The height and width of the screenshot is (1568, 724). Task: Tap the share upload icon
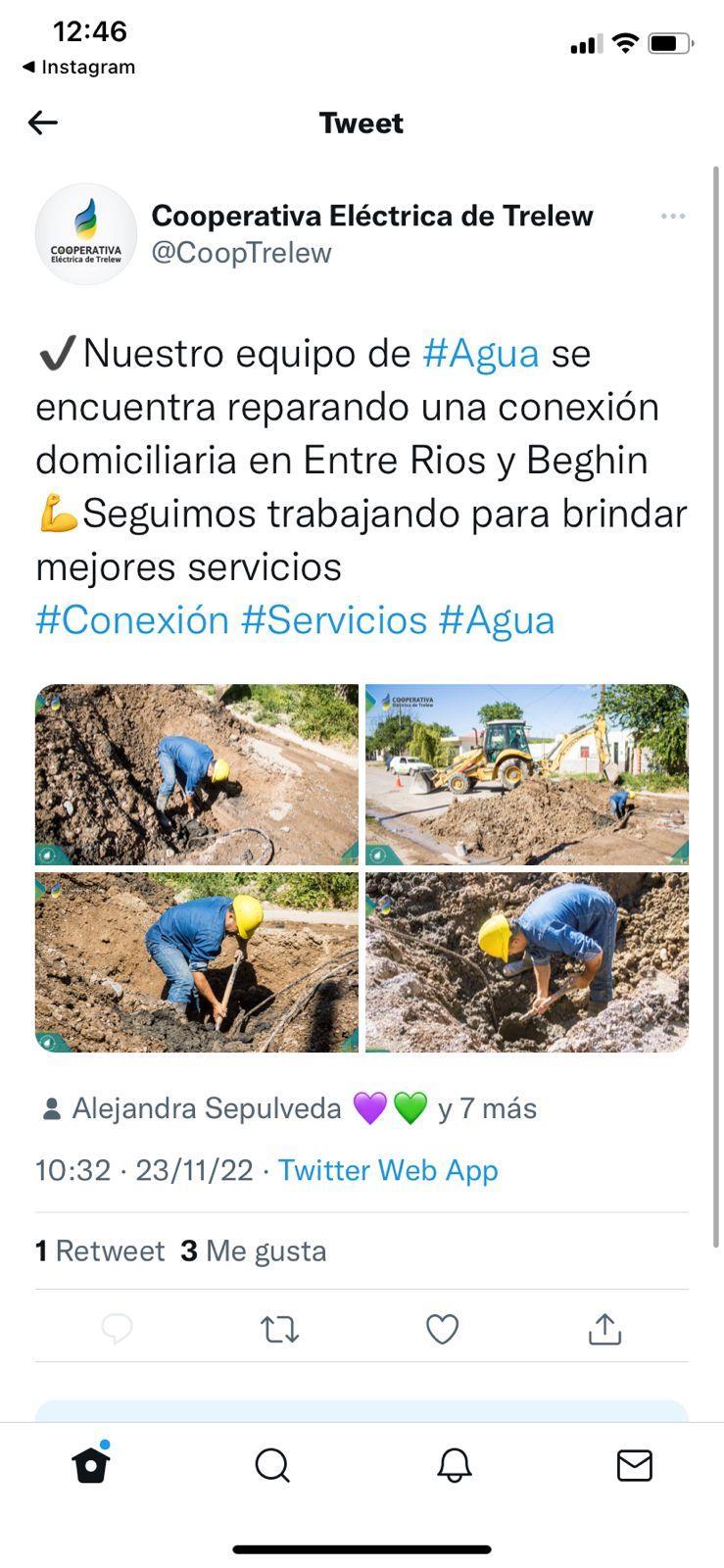point(604,1329)
